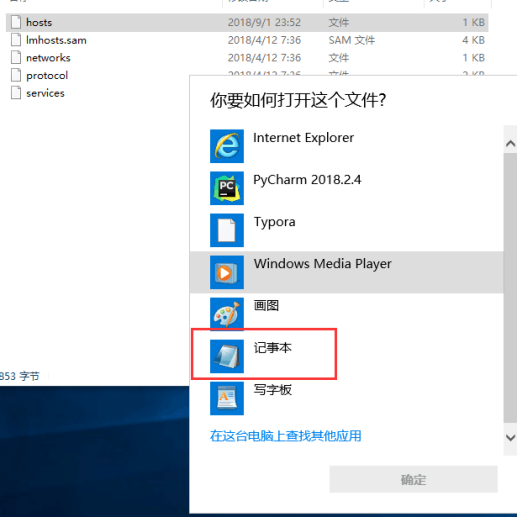Confirm with the 确定 button
517x517 pixels.
[413, 479]
